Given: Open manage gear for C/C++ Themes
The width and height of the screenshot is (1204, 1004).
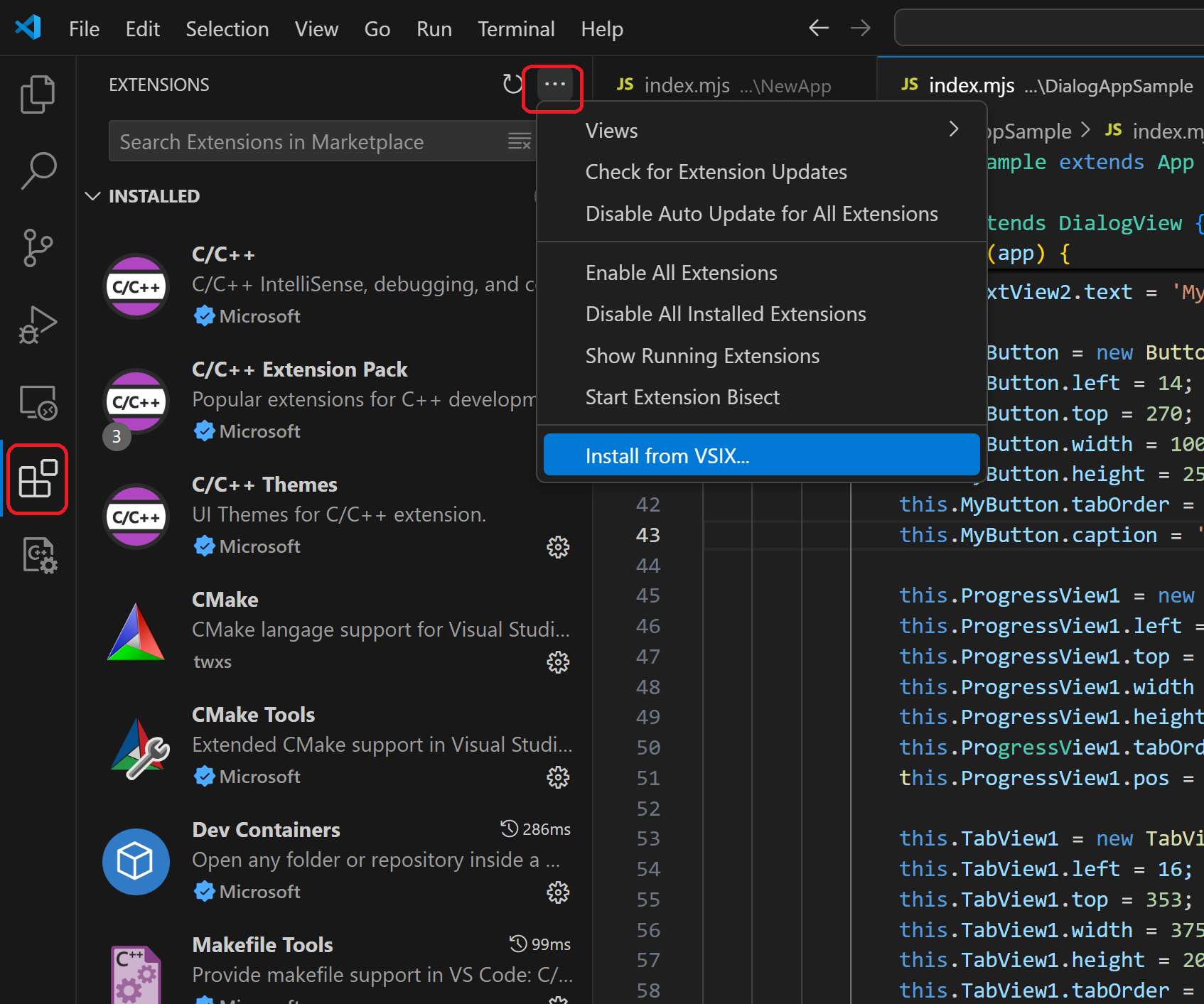Looking at the screenshot, I should (558, 546).
